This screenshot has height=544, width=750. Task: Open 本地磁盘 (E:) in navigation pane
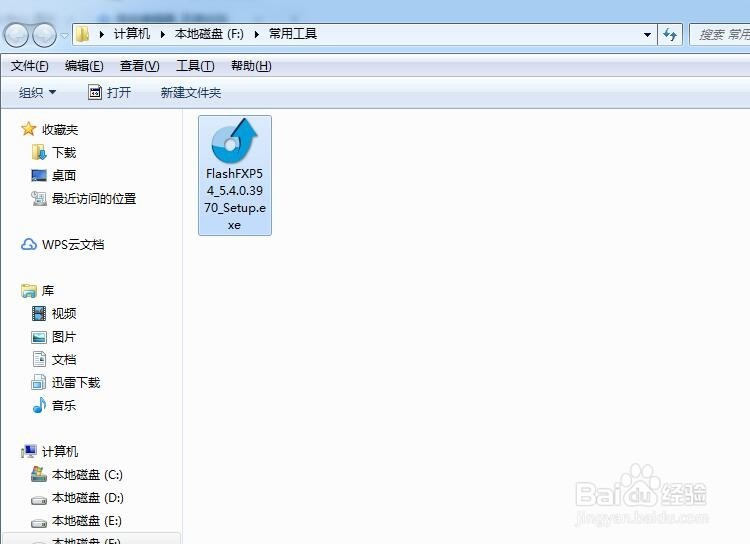click(87, 521)
